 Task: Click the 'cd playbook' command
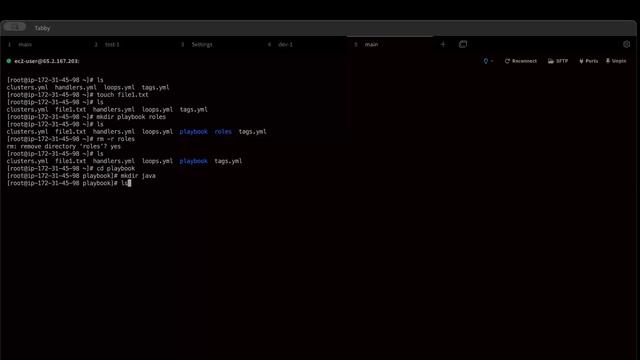(116, 169)
